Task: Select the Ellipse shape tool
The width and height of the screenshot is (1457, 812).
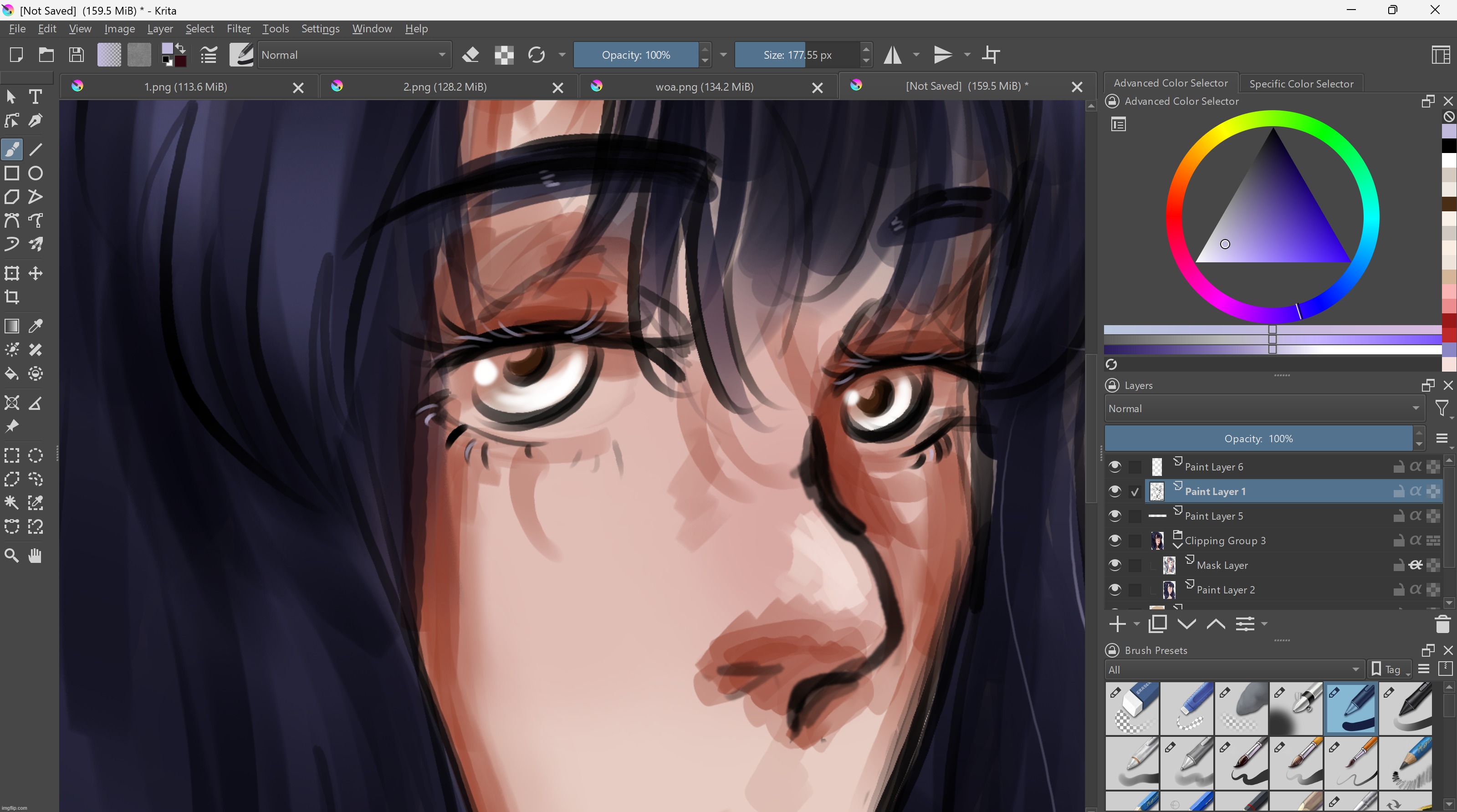Action: pyautogui.click(x=36, y=173)
